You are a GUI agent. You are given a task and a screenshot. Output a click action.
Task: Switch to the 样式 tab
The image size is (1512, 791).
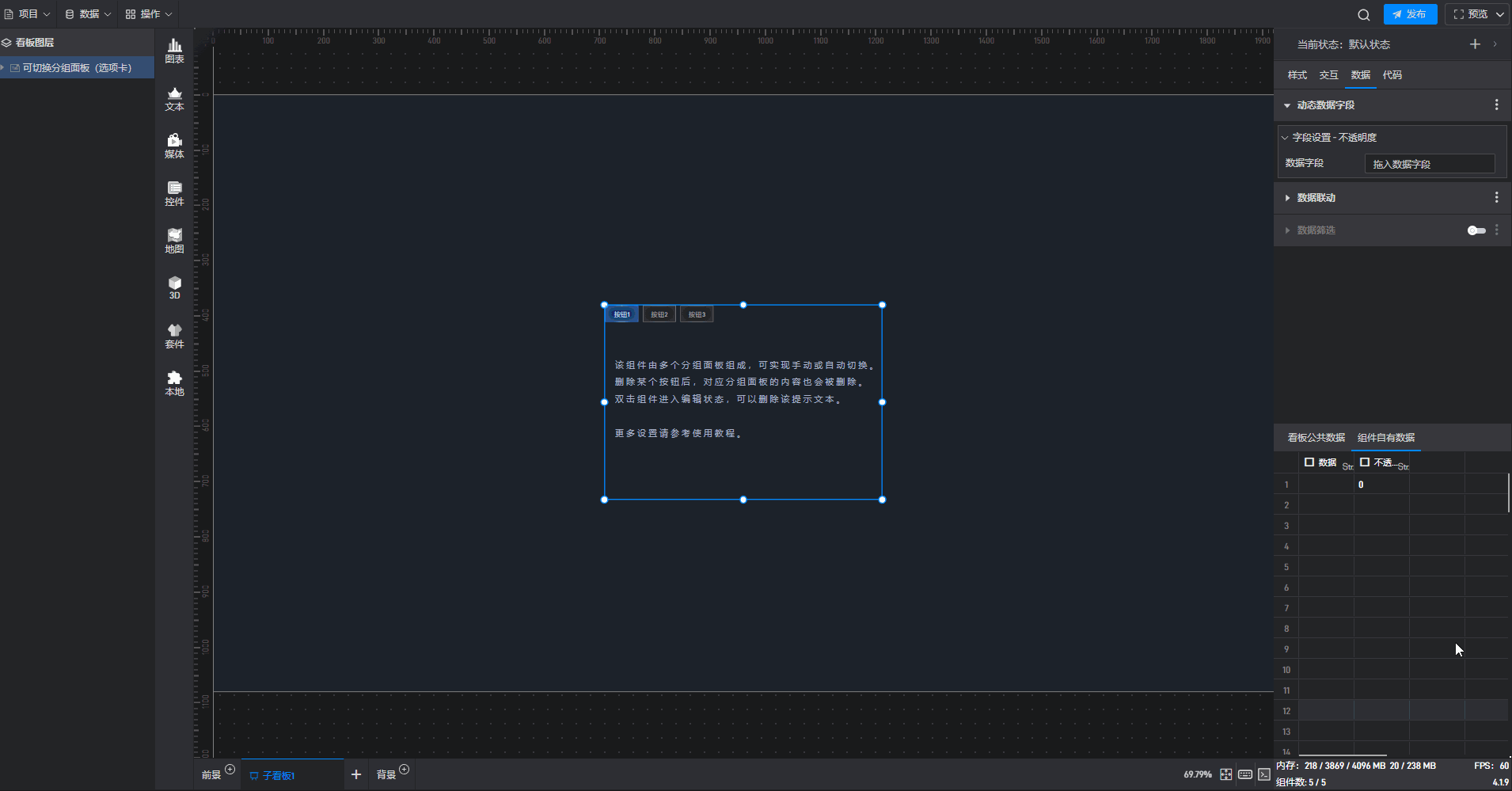pyautogui.click(x=1297, y=75)
